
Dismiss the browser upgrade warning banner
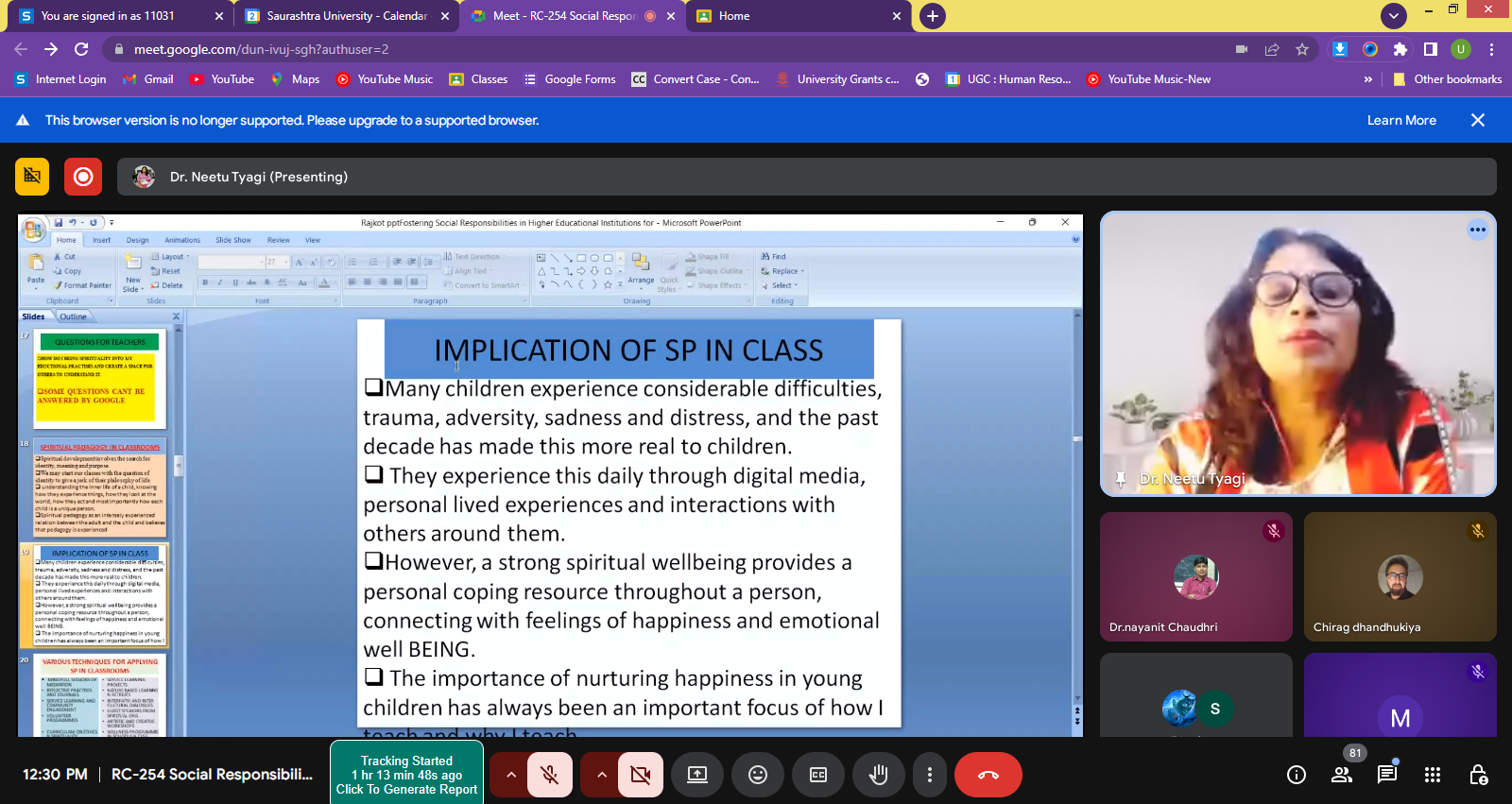coord(1478,120)
